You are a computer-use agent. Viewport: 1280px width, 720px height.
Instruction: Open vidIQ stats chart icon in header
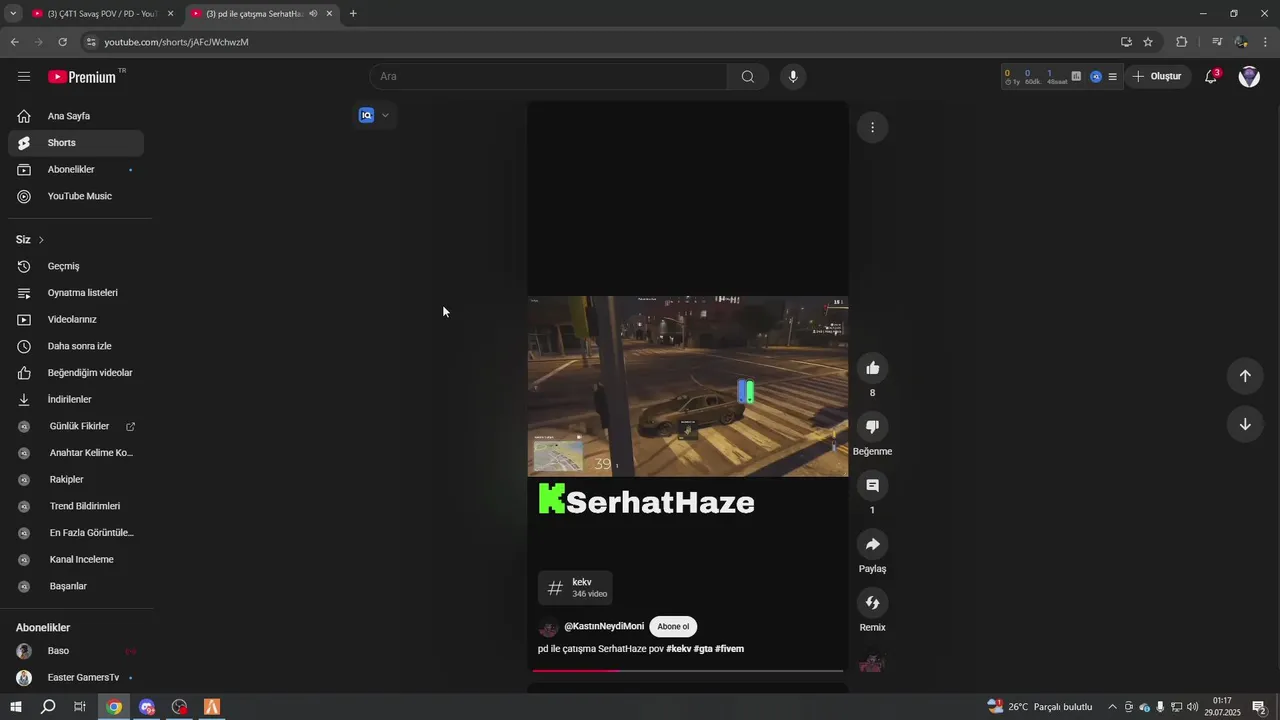[x=1076, y=76]
